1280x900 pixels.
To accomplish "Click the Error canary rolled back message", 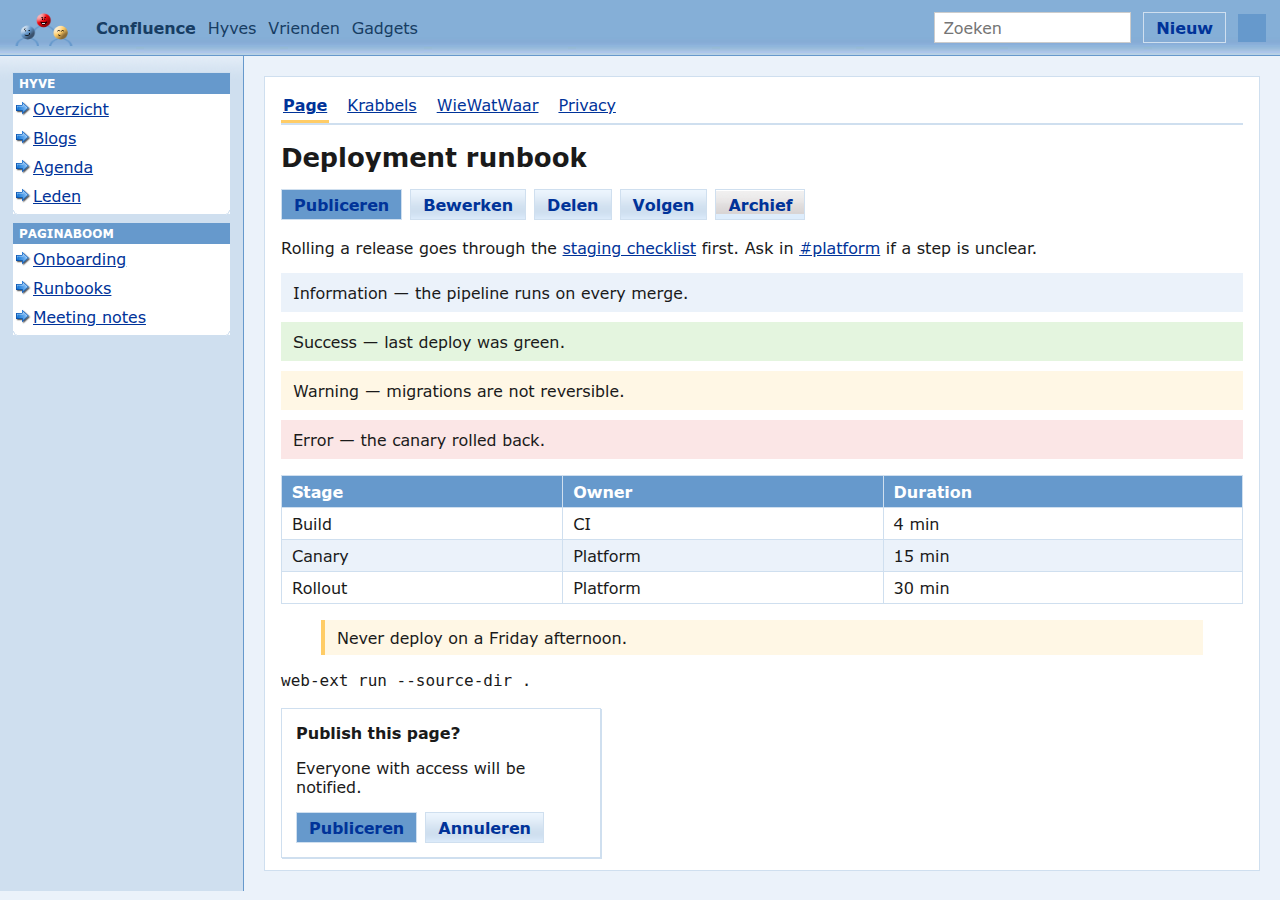I will 762,440.
